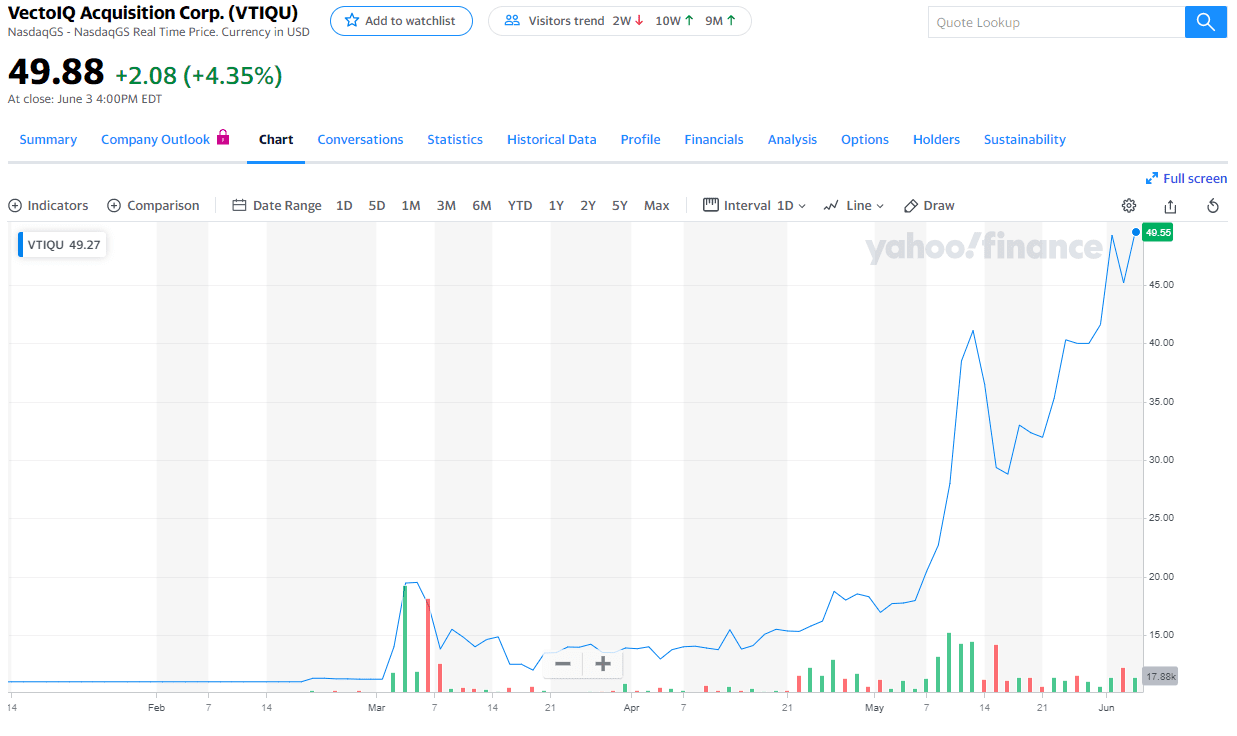
Task: Open the Company Outlook tab
Action: click(155, 140)
